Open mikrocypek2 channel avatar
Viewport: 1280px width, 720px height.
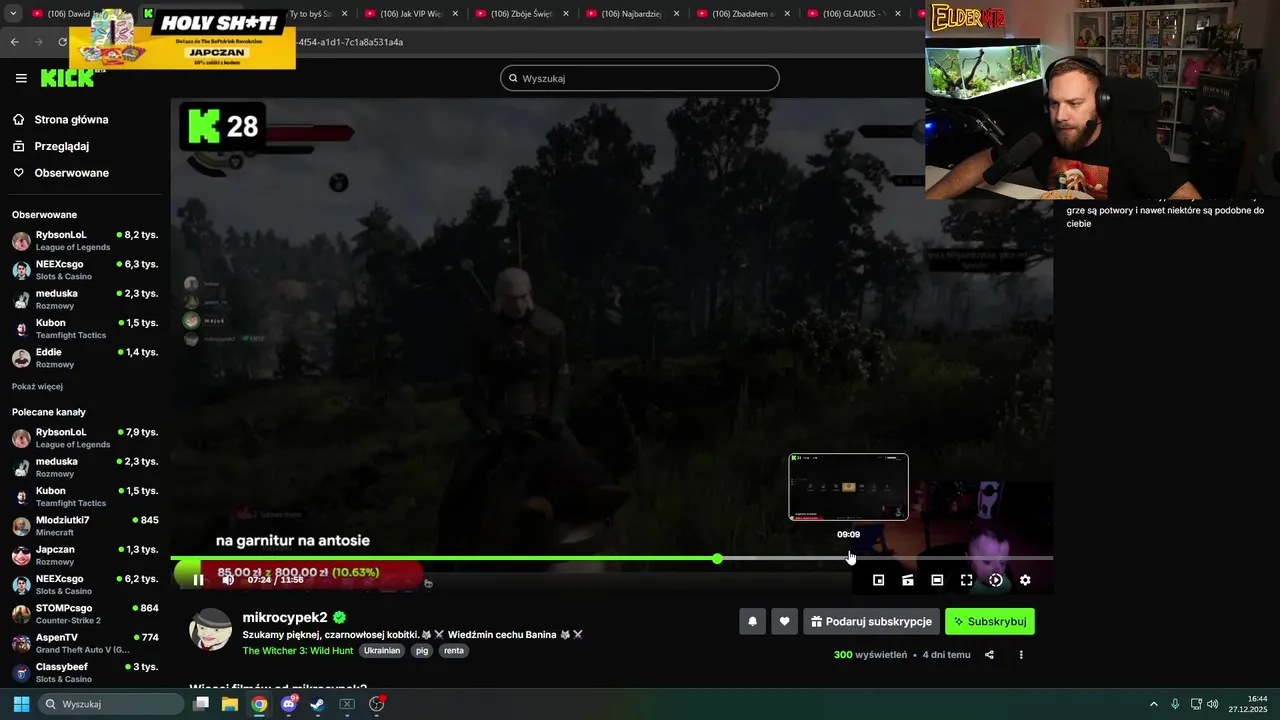(x=210, y=630)
